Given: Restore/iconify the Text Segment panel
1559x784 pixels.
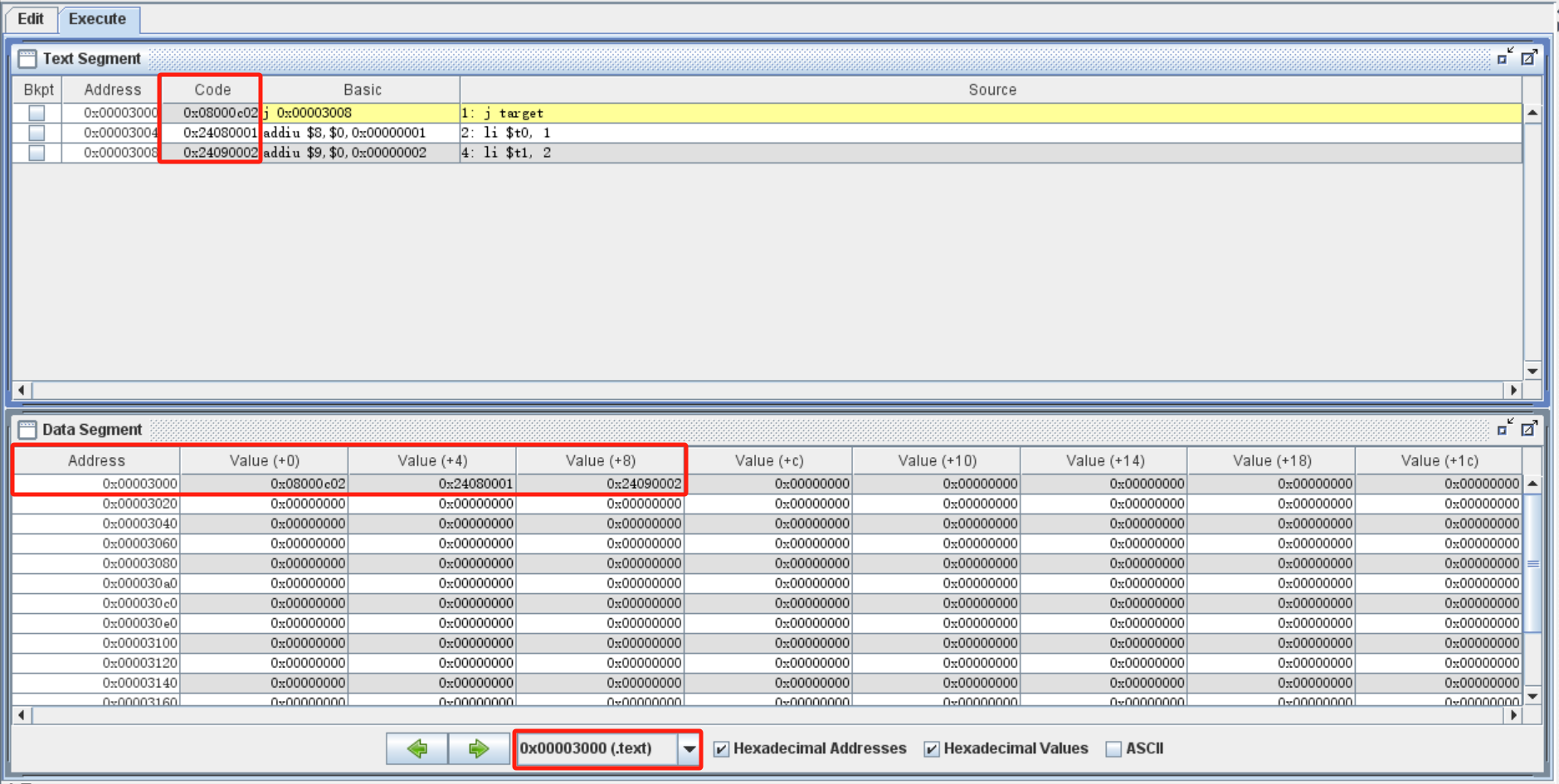Looking at the screenshot, I should [x=1505, y=57].
